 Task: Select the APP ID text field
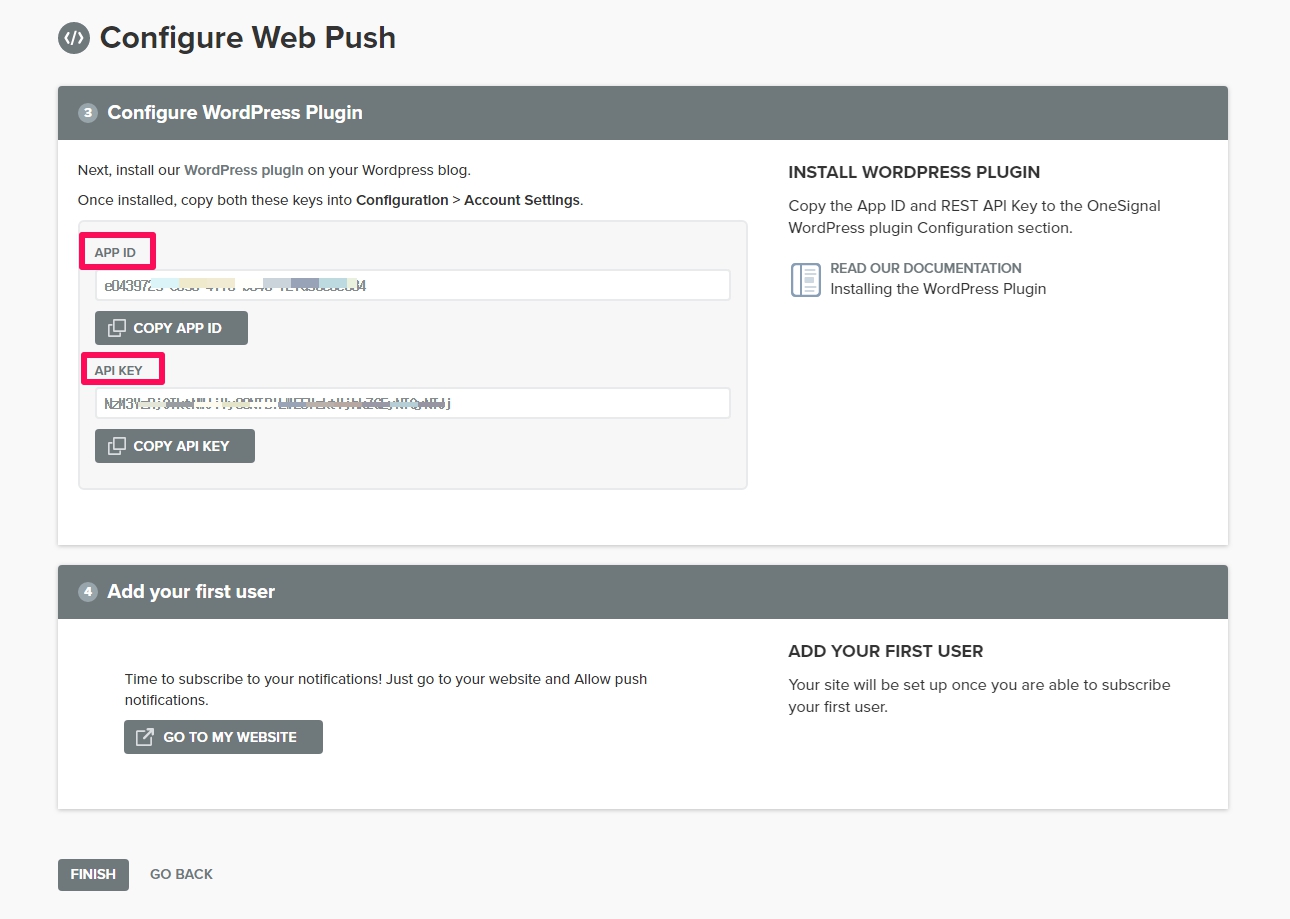(412, 286)
